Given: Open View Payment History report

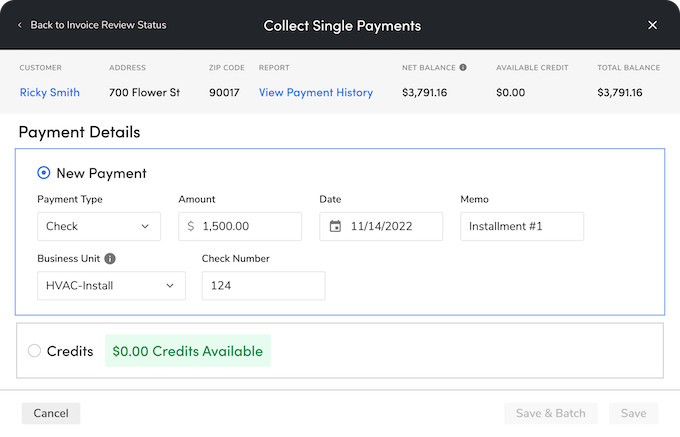Looking at the screenshot, I should tap(316, 93).
